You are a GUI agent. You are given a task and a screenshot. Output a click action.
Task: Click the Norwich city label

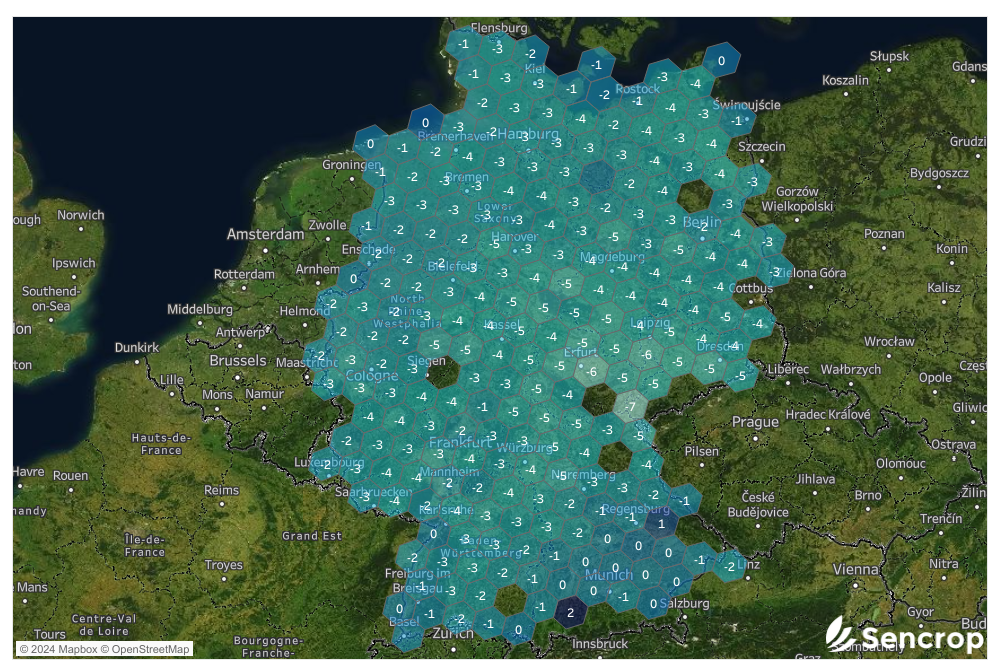point(80,215)
